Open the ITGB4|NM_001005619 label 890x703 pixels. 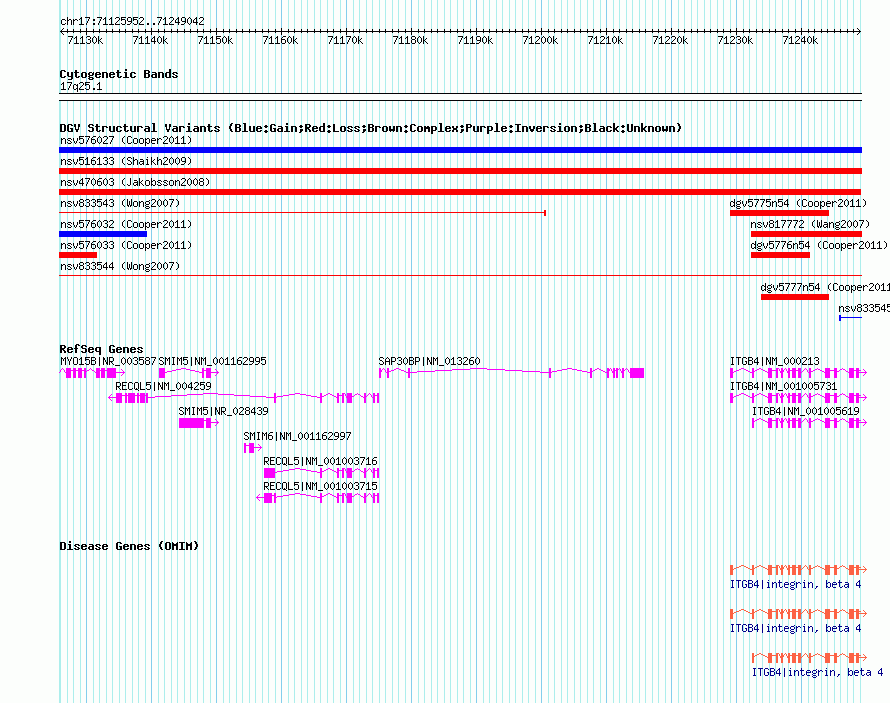click(805, 411)
